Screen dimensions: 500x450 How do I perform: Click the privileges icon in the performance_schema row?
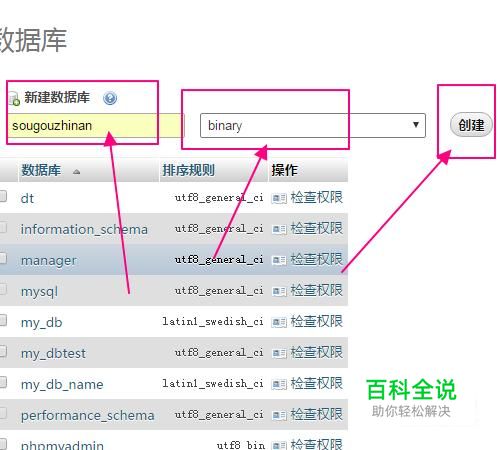tap(279, 415)
